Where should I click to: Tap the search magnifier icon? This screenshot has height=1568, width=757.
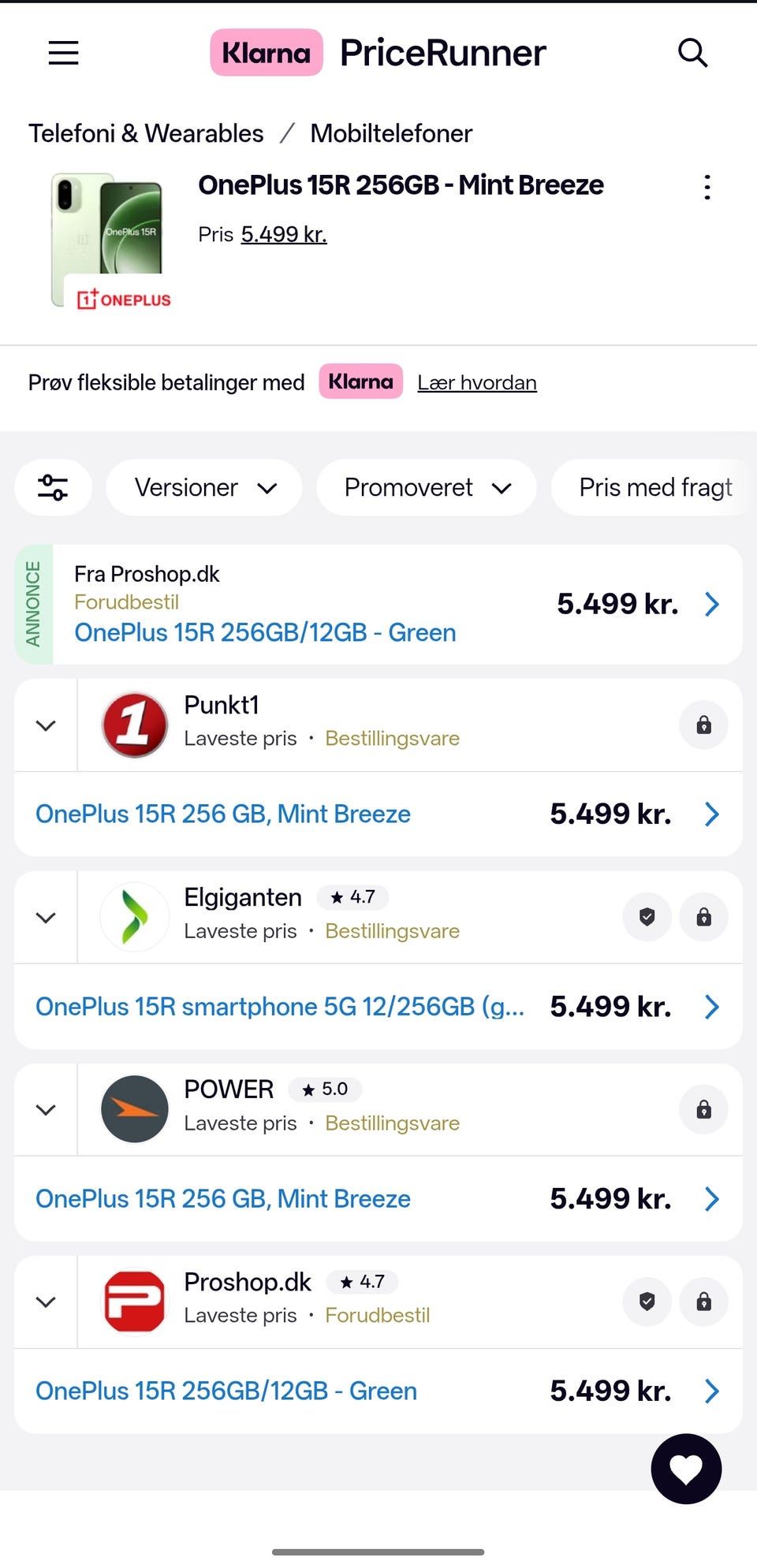692,53
